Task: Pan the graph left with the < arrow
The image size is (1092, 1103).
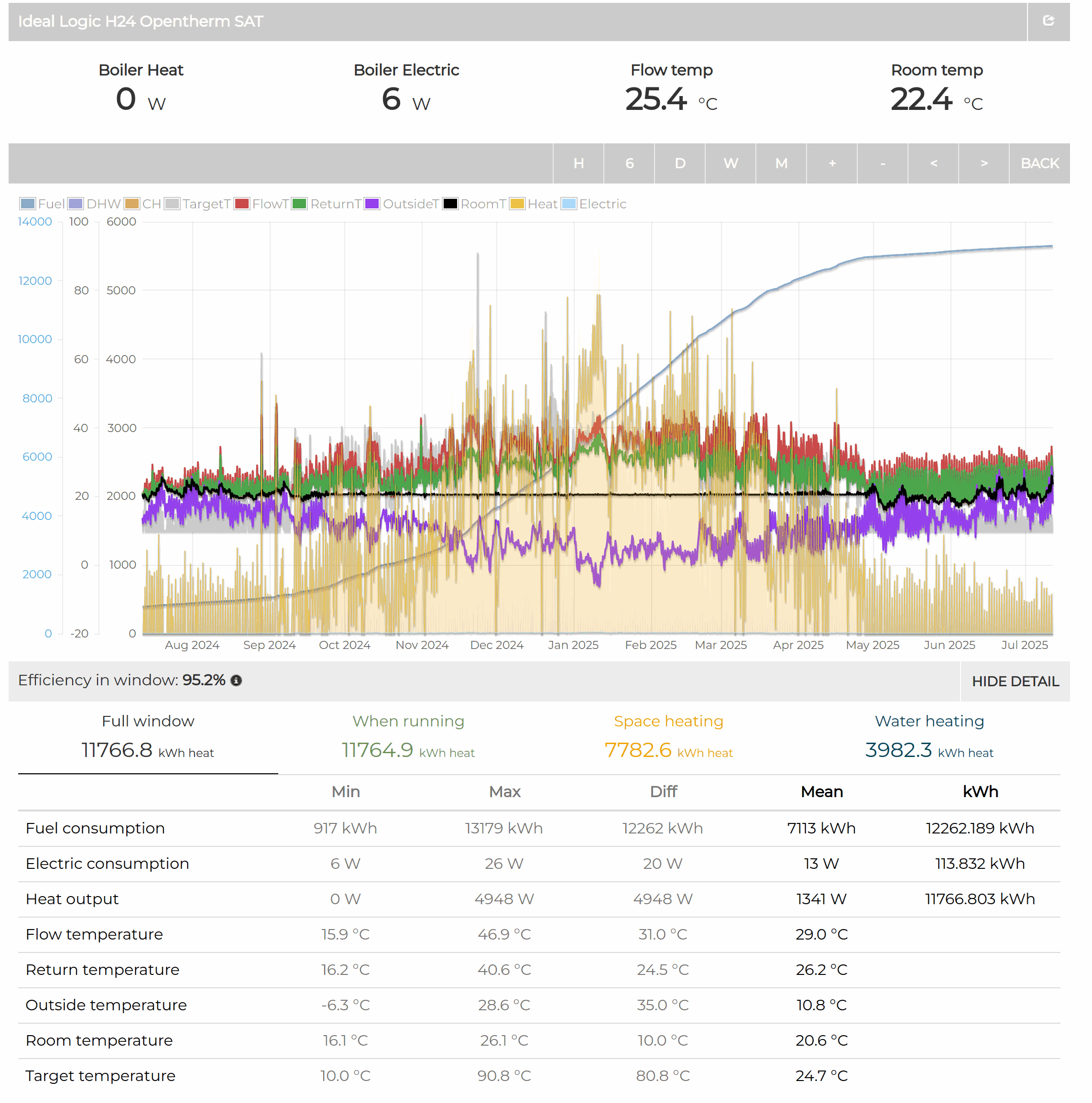Action: [x=933, y=163]
